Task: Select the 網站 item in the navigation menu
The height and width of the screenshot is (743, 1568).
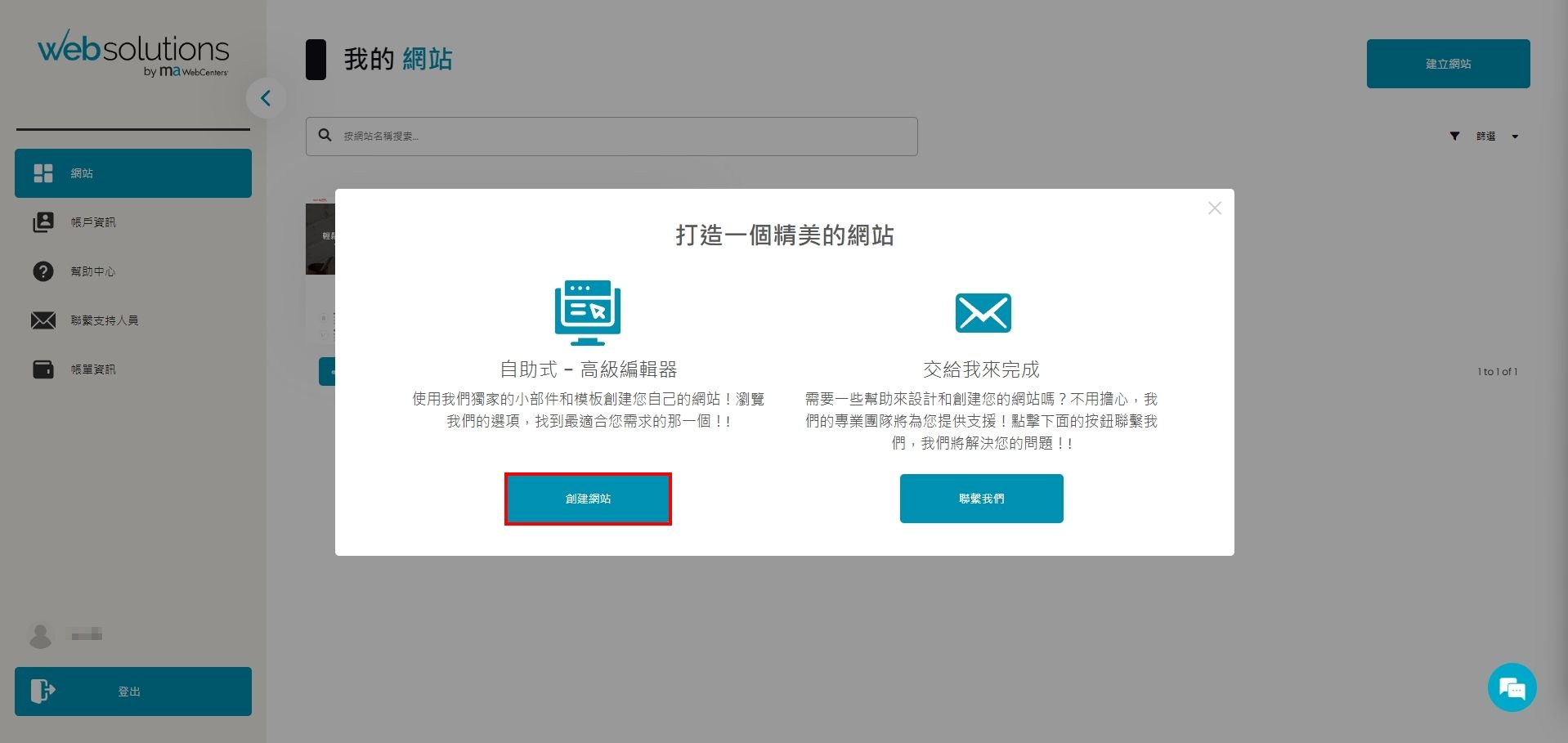Action: tap(82, 172)
